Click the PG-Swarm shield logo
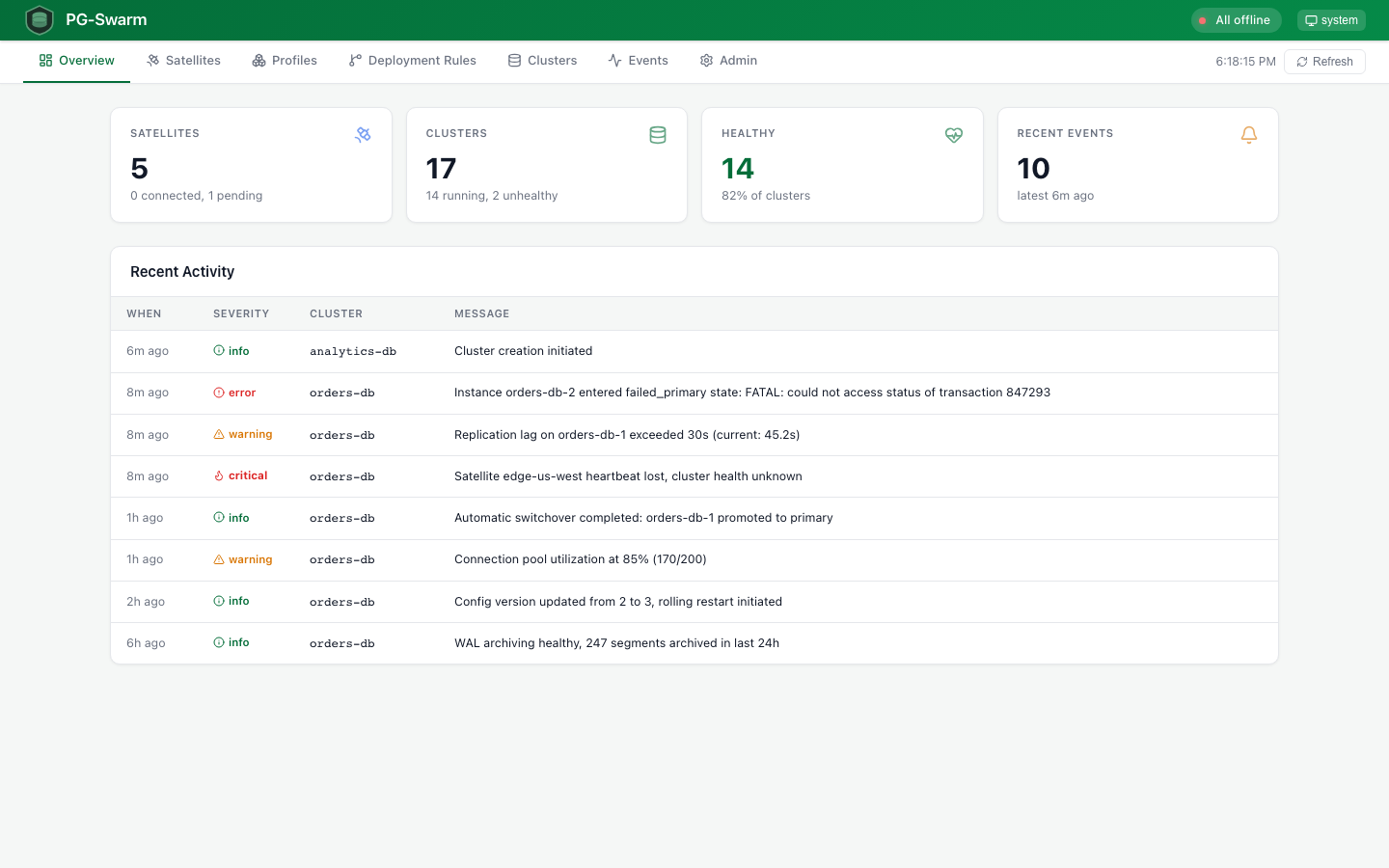 coord(40,19)
